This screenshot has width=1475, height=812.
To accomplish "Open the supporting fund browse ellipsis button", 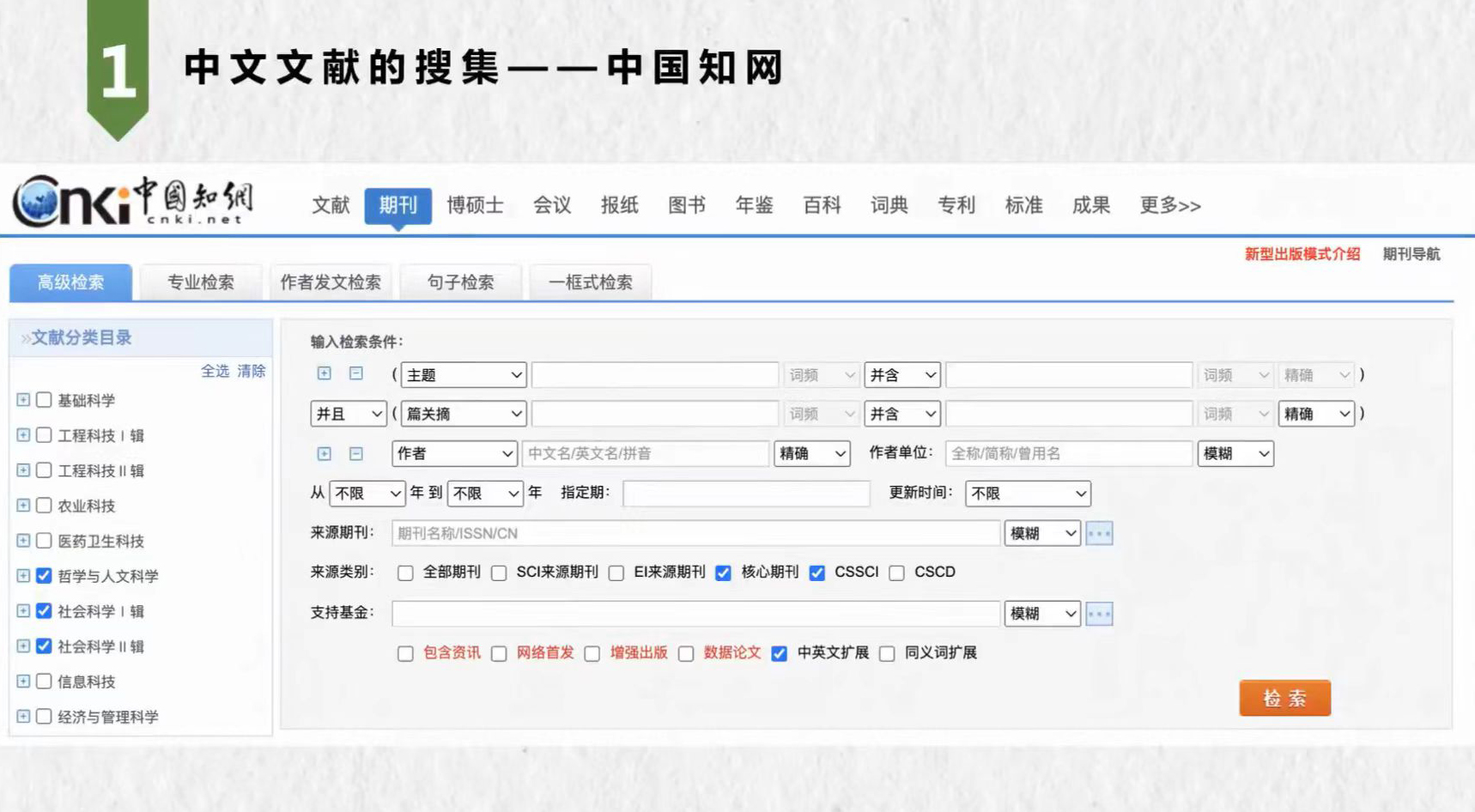I will pos(1099,614).
